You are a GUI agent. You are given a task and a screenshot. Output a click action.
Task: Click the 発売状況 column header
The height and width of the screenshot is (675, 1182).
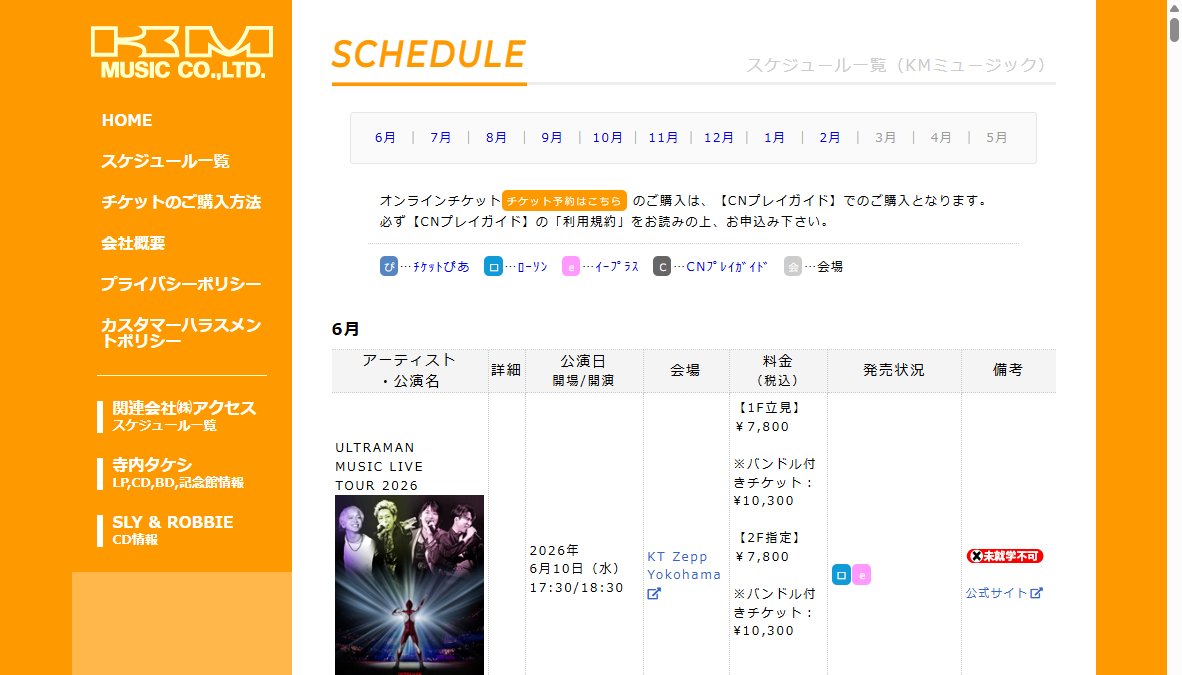click(893, 370)
